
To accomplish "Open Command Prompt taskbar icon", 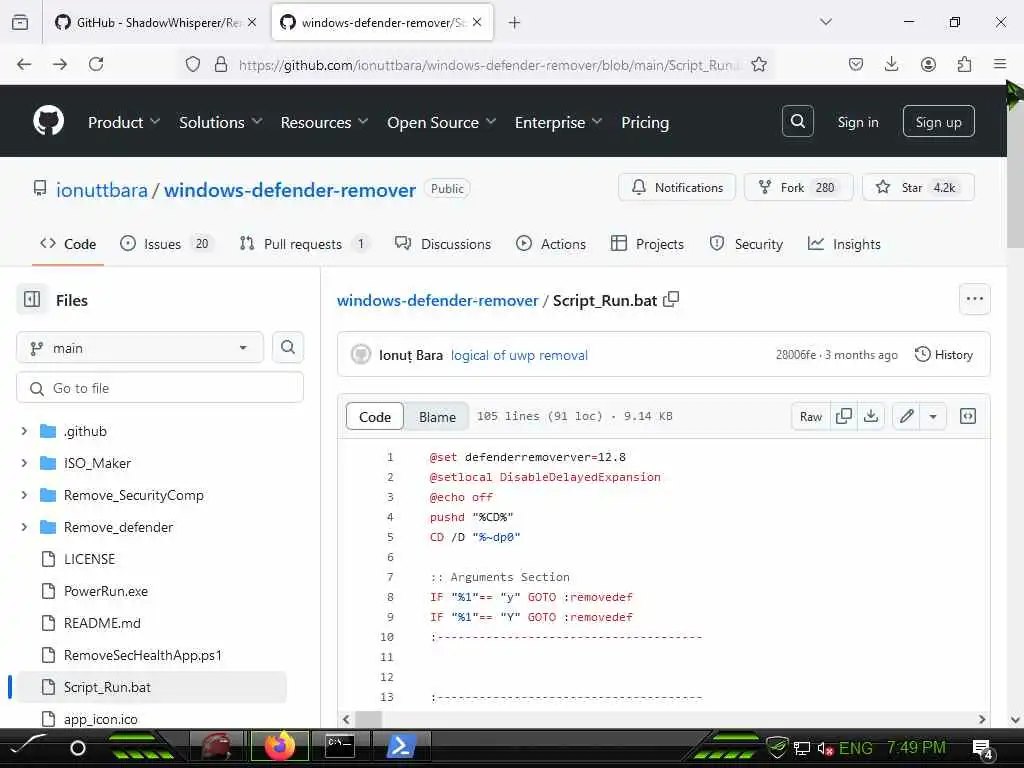I will click(x=340, y=746).
